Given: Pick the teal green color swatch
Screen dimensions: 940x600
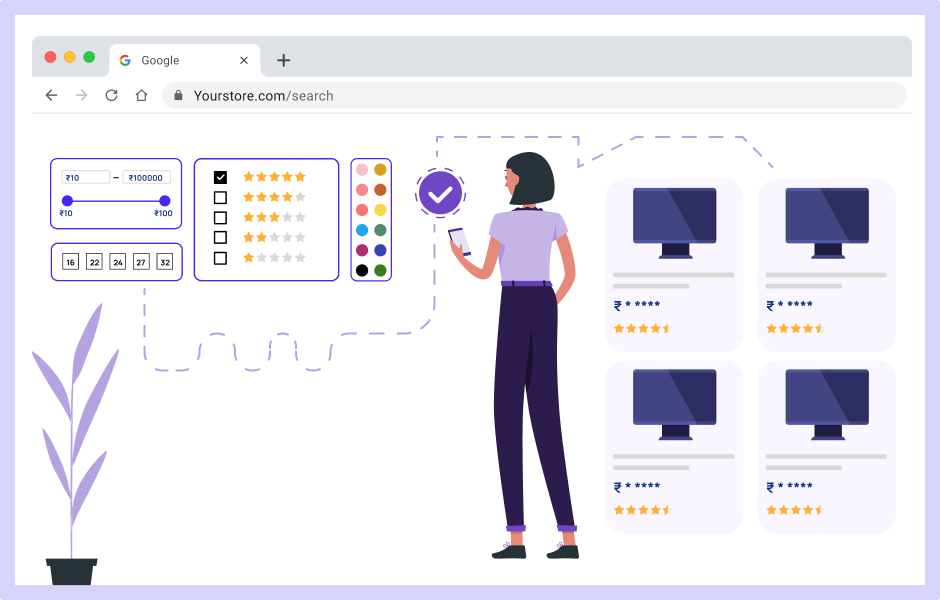Looking at the screenshot, I should (x=380, y=230).
